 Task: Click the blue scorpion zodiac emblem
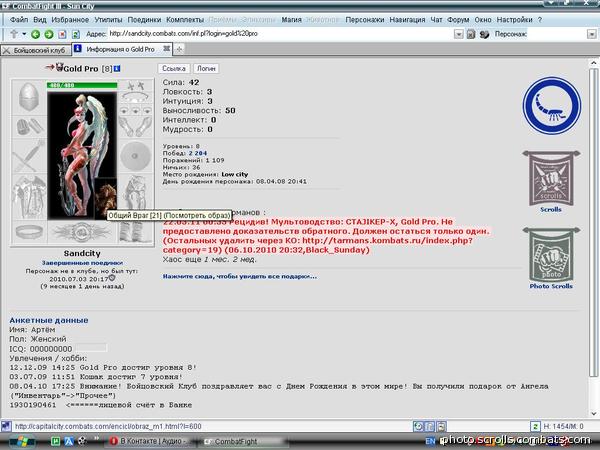(x=551, y=106)
